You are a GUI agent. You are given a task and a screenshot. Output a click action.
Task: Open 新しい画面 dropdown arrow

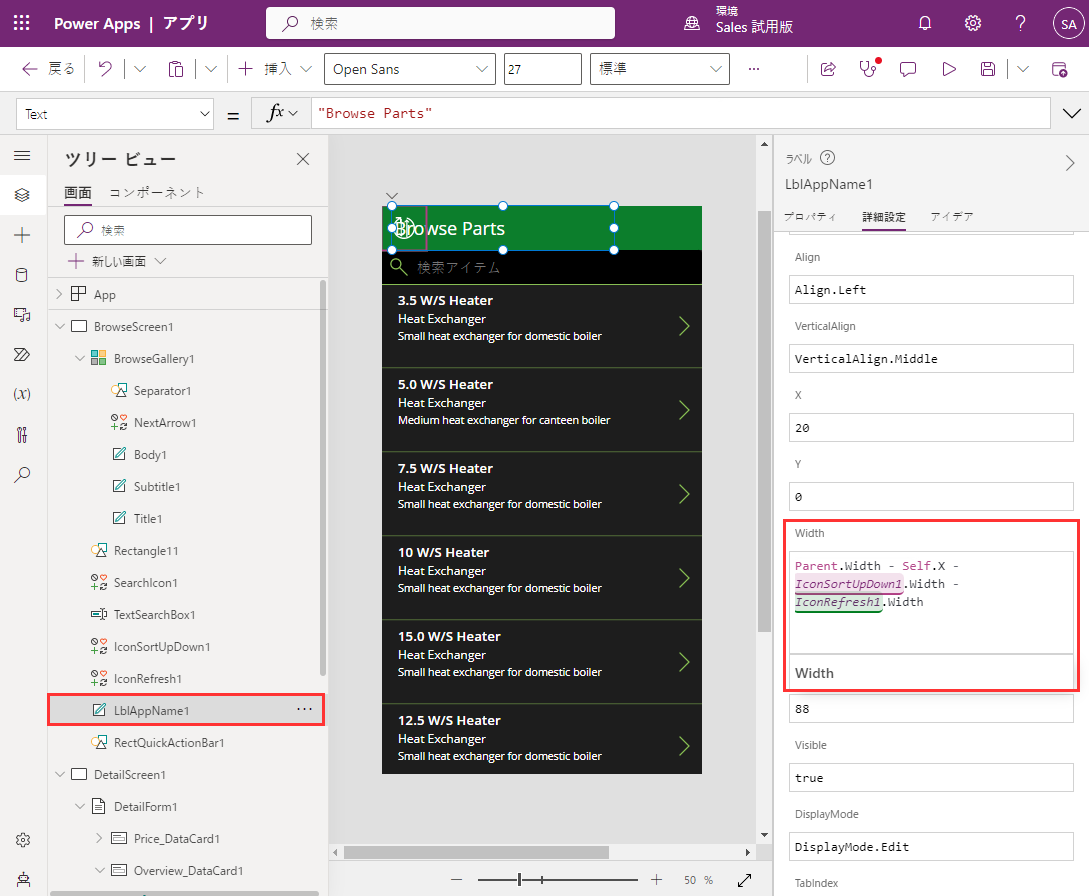point(160,261)
